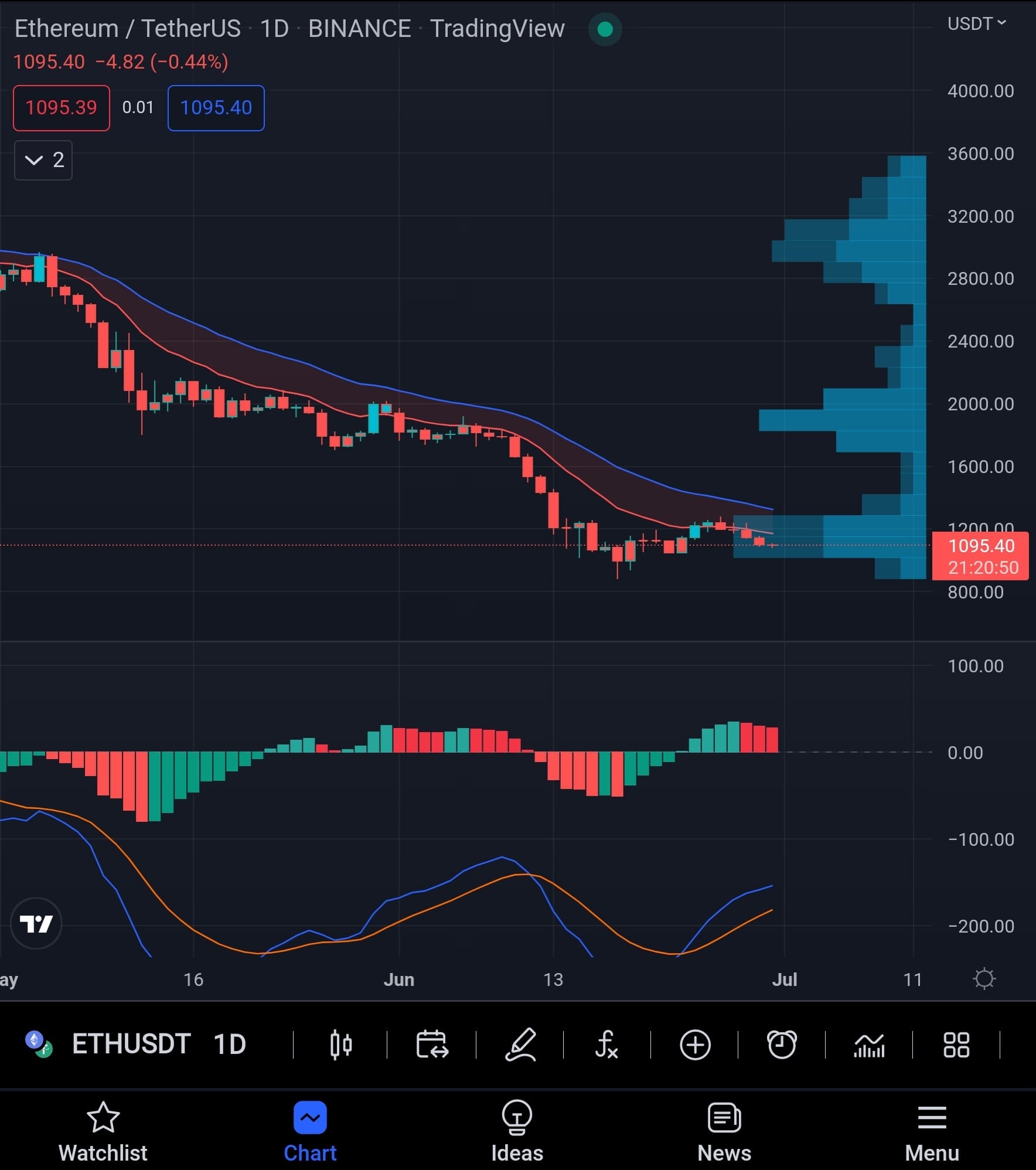Tap the 0.00 MACD axis label
The image size is (1036, 1170).
[x=965, y=753]
